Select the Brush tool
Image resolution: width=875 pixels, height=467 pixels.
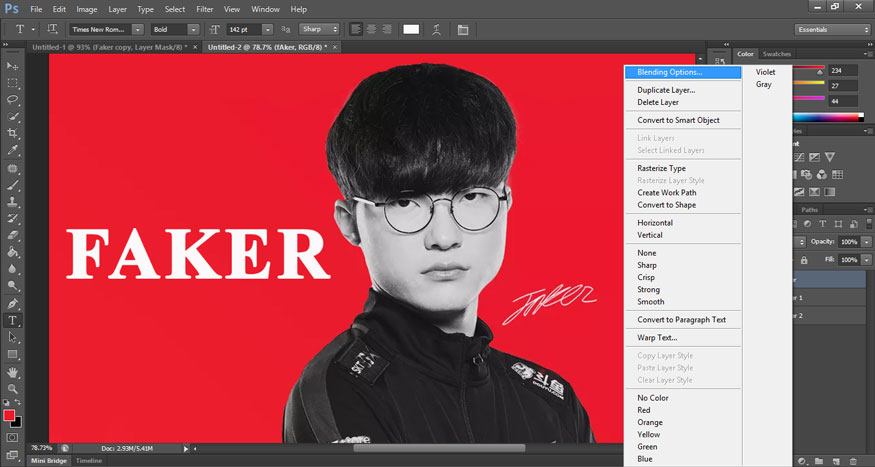click(12, 185)
